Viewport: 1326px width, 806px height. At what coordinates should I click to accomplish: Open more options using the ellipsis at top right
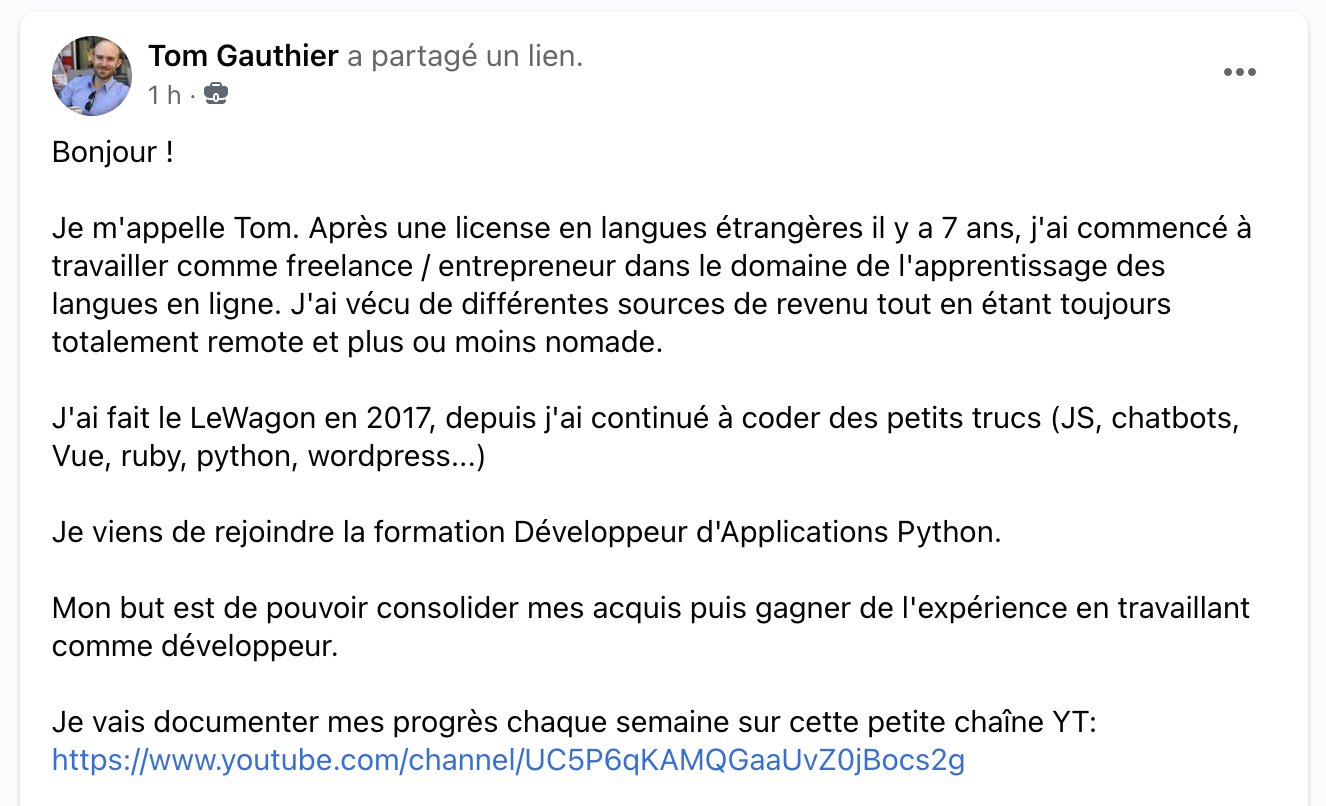pos(1240,71)
